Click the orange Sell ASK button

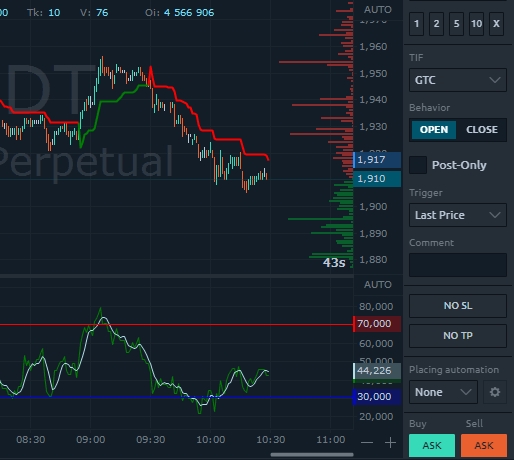(x=484, y=445)
